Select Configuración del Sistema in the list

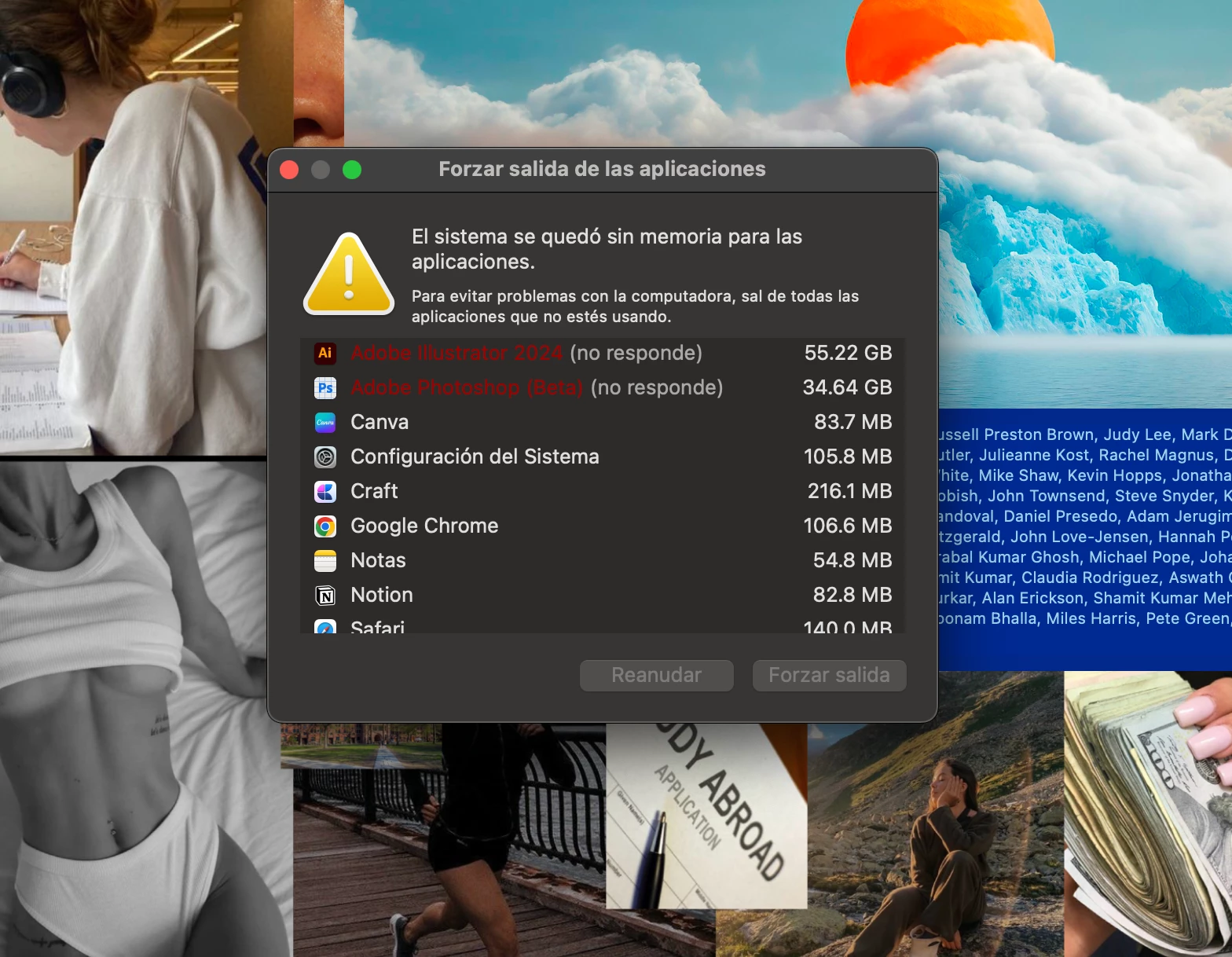(603, 456)
